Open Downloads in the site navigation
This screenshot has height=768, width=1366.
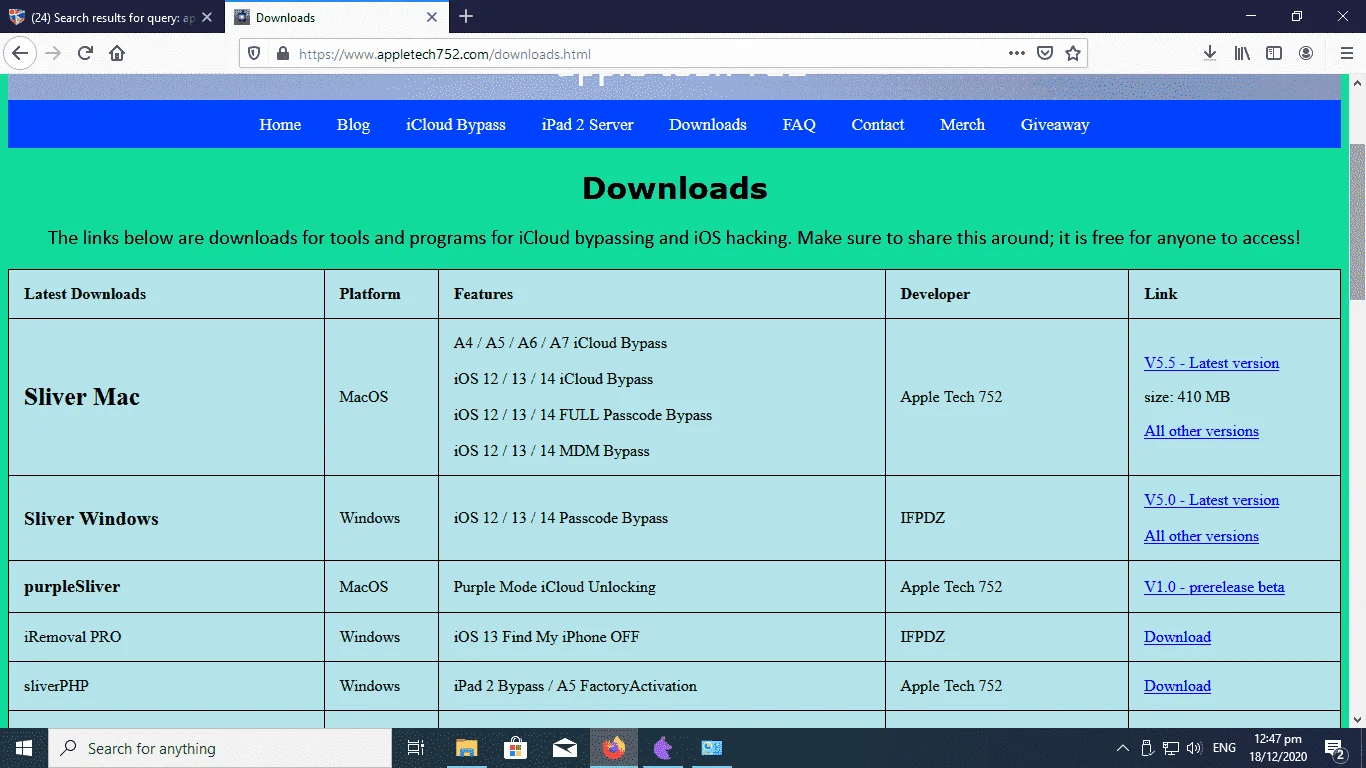click(x=708, y=125)
